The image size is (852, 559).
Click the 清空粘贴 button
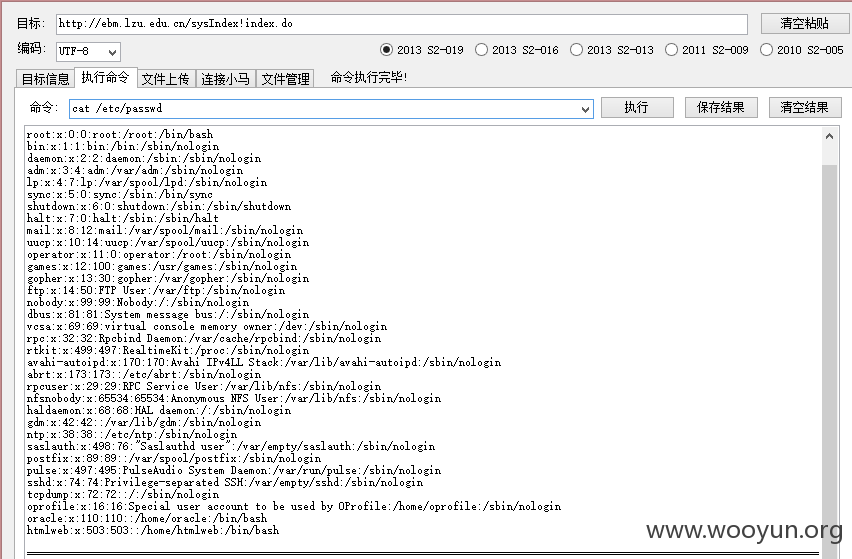coord(804,23)
